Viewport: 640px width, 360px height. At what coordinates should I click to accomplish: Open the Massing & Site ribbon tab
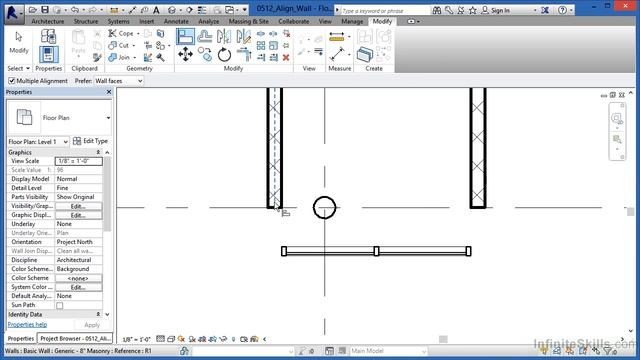pyautogui.click(x=249, y=21)
